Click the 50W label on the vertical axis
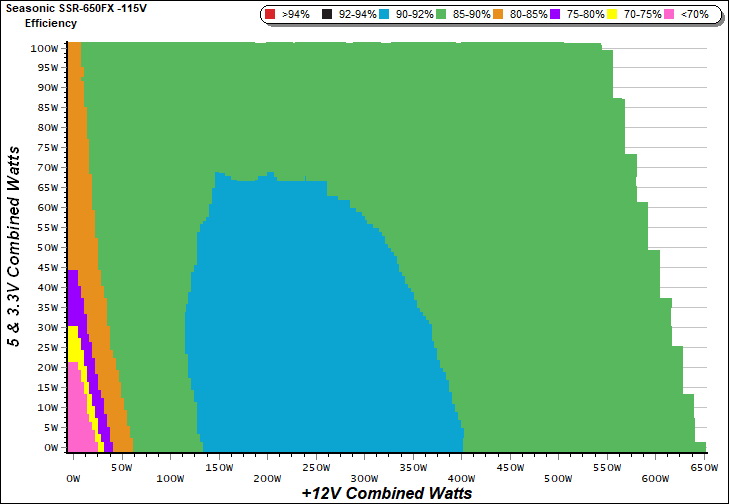729x504 pixels. (46, 248)
